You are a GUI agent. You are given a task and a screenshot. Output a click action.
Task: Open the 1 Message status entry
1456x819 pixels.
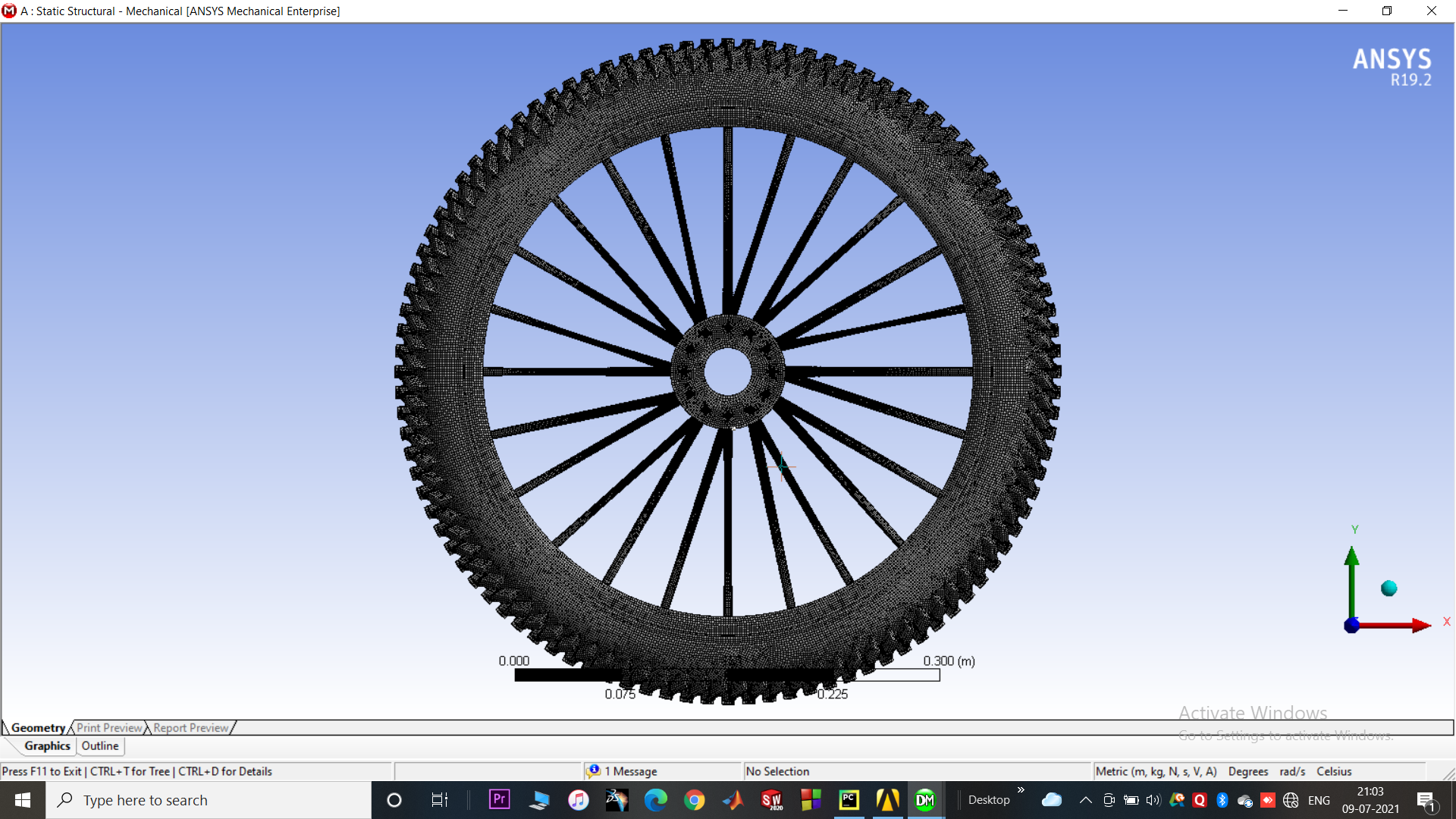click(x=631, y=771)
